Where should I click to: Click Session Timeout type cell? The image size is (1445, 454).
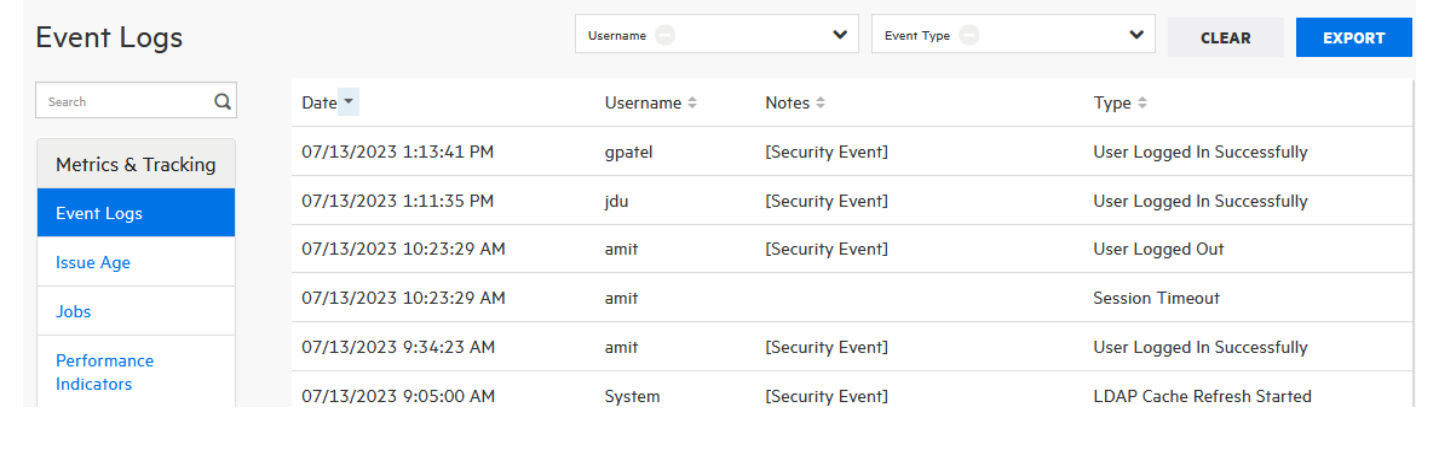tap(1157, 298)
